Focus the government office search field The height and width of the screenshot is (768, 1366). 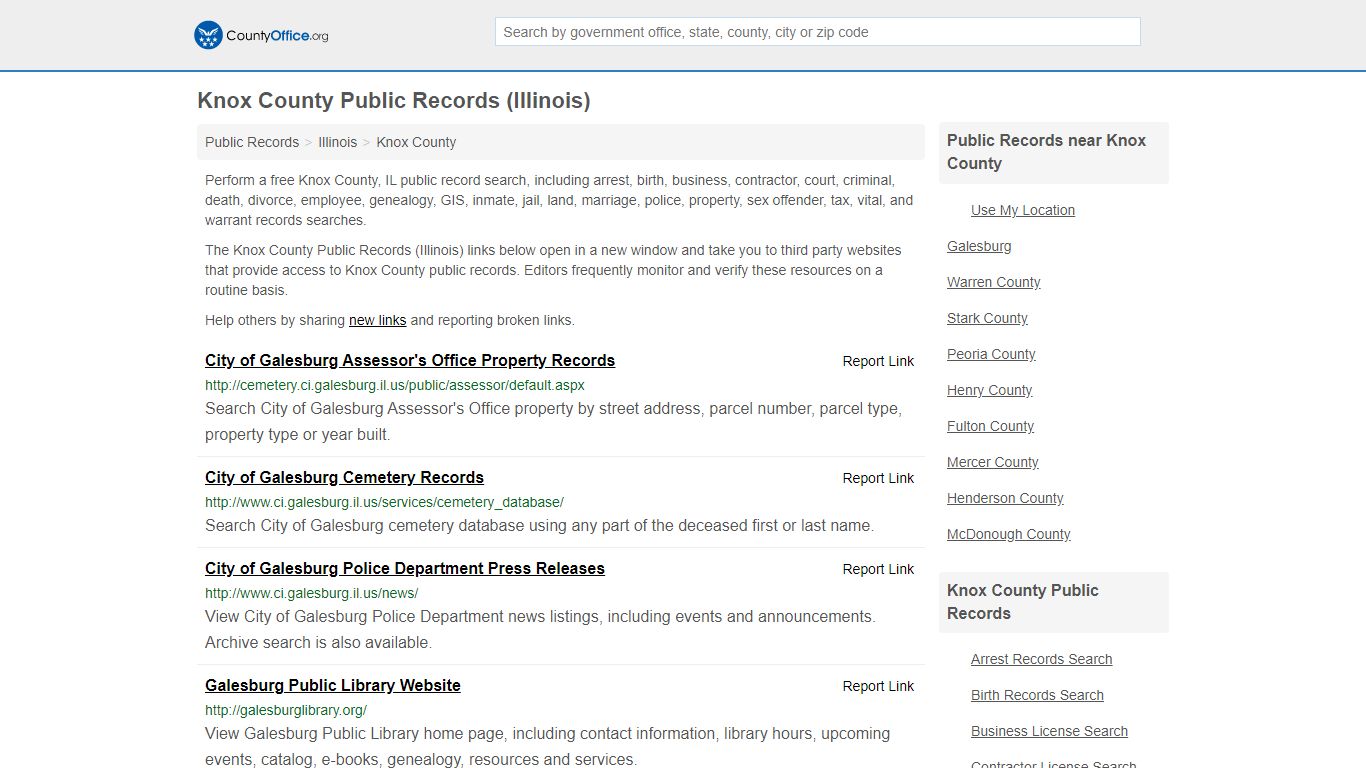pos(817,32)
